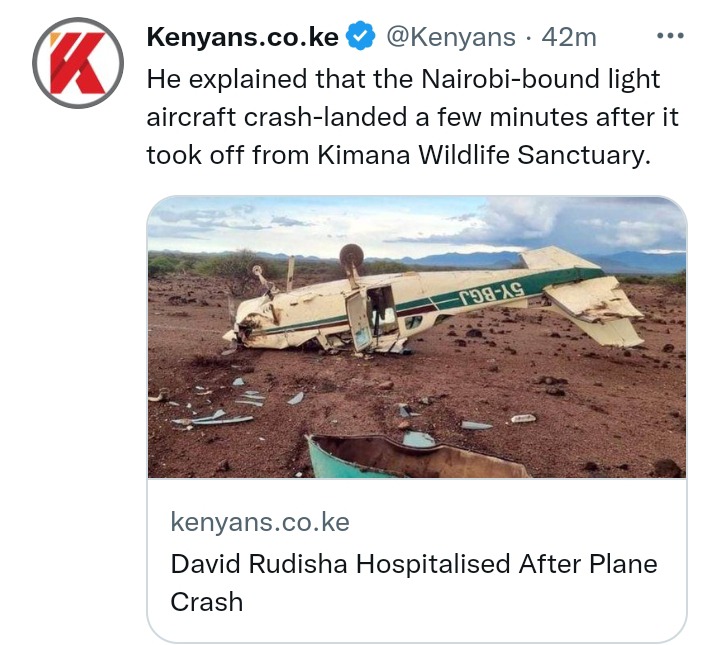Follow the kenyans.co.ke card domain link
Image resolution: width=719 pixels, height=645 pixels.
click(x=260, y=522)
